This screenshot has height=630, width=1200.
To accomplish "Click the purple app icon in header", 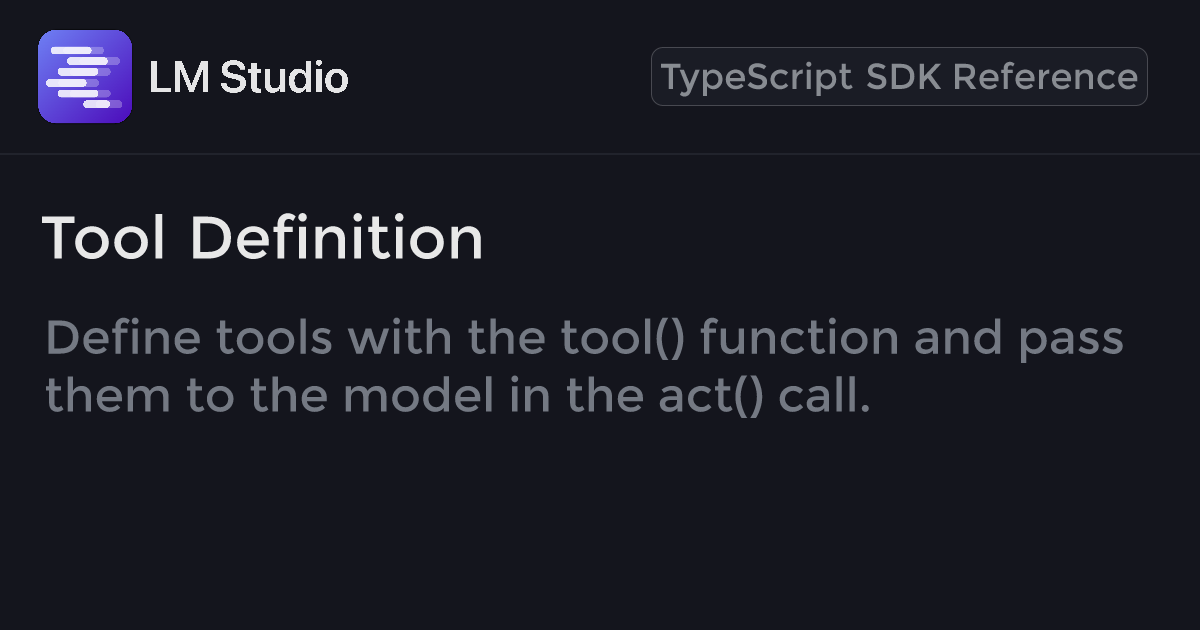I will pos(85,77).
